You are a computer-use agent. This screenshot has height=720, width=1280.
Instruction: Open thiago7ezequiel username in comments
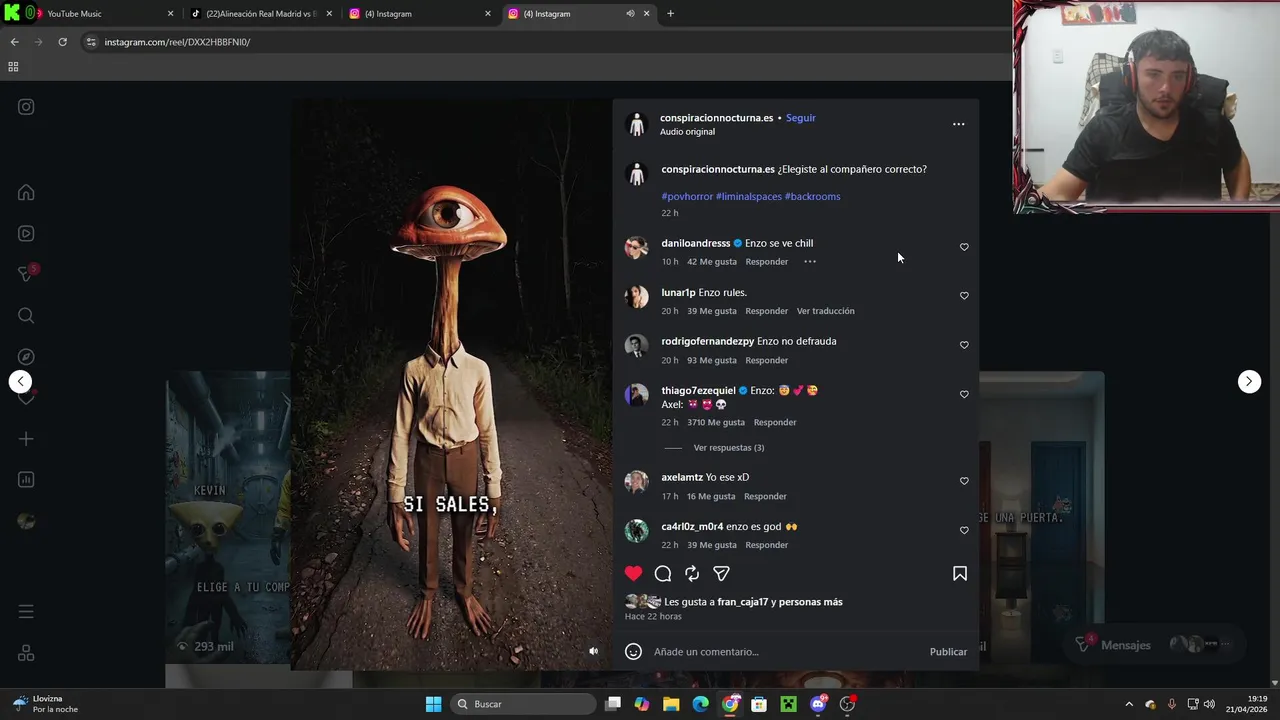click(698, 391)
